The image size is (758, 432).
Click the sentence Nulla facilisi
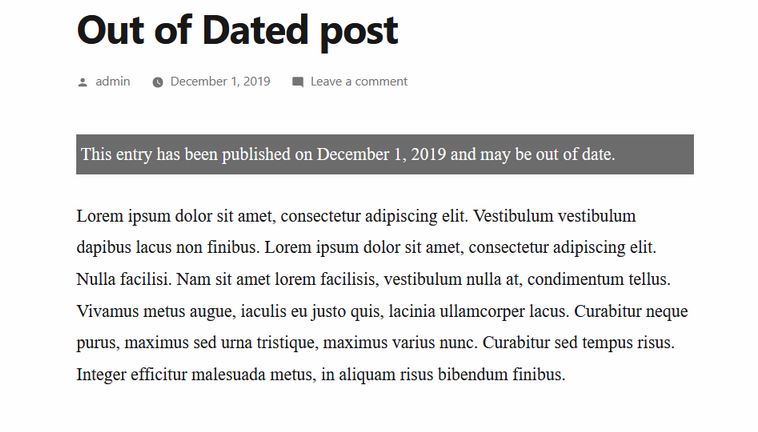click(x=124, y=279)
